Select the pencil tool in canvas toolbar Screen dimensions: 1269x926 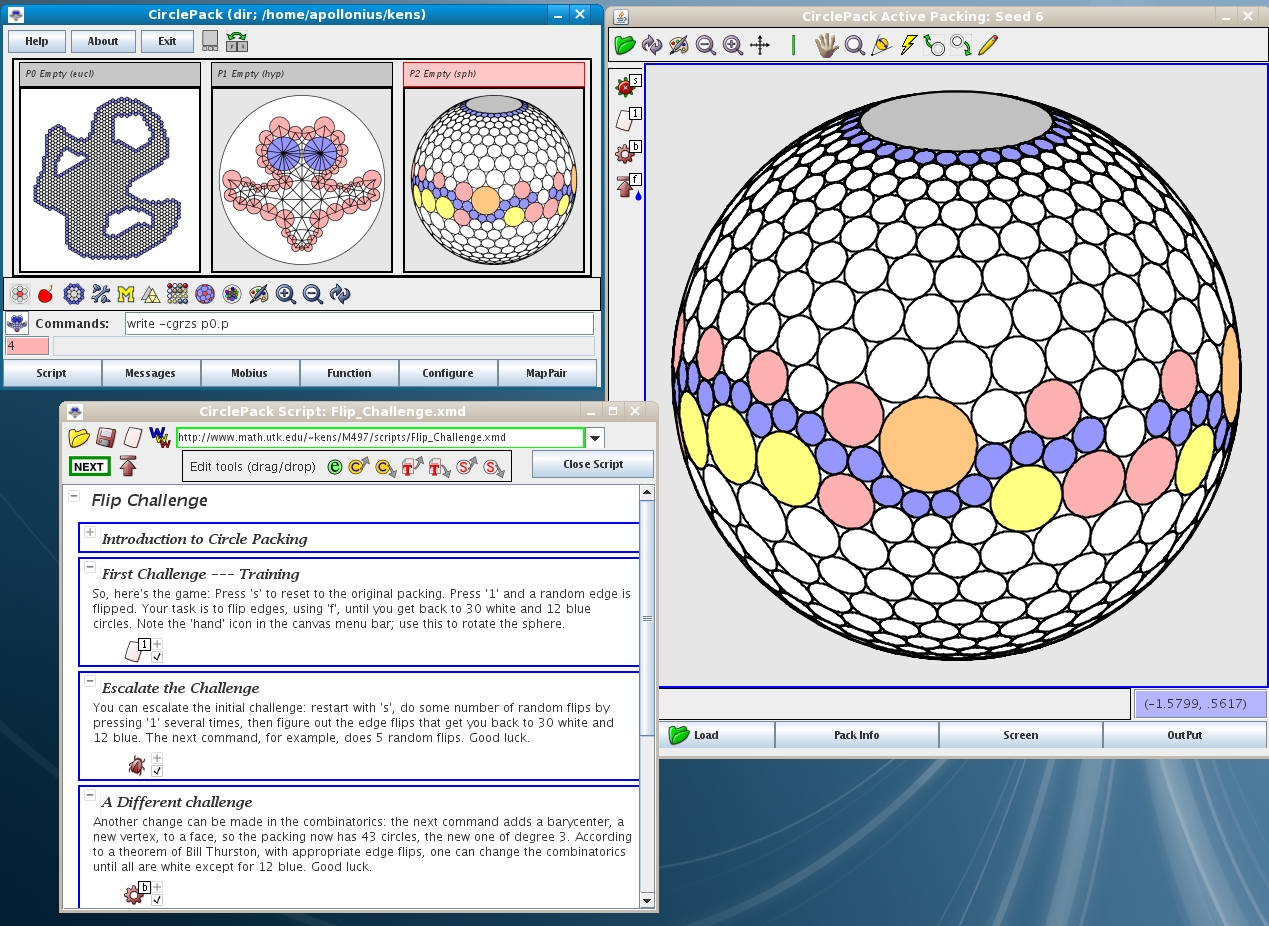[x=988, y=45]
